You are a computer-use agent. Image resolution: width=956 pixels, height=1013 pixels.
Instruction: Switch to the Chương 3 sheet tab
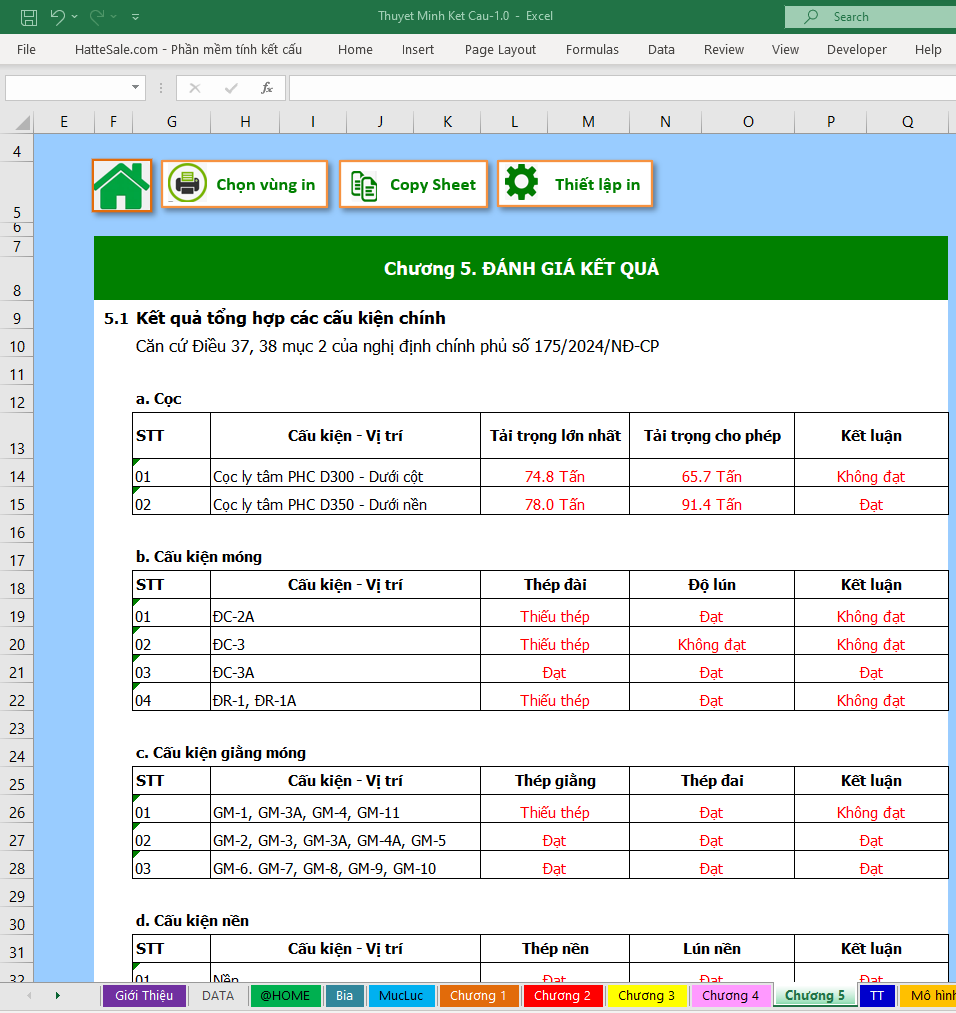pyautogui.click(x=646, y=996)
